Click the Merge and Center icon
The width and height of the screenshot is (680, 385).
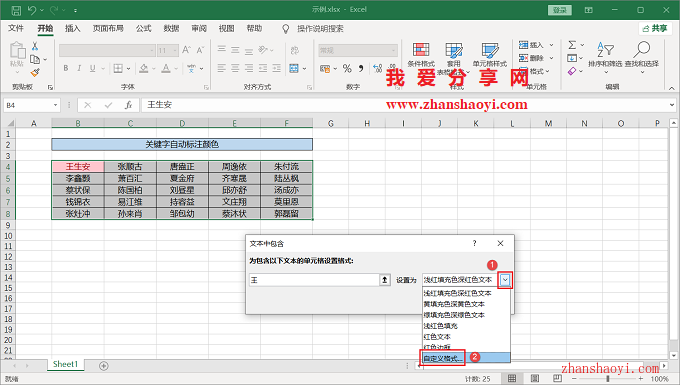pyautogui.click(x=294, y=68)
